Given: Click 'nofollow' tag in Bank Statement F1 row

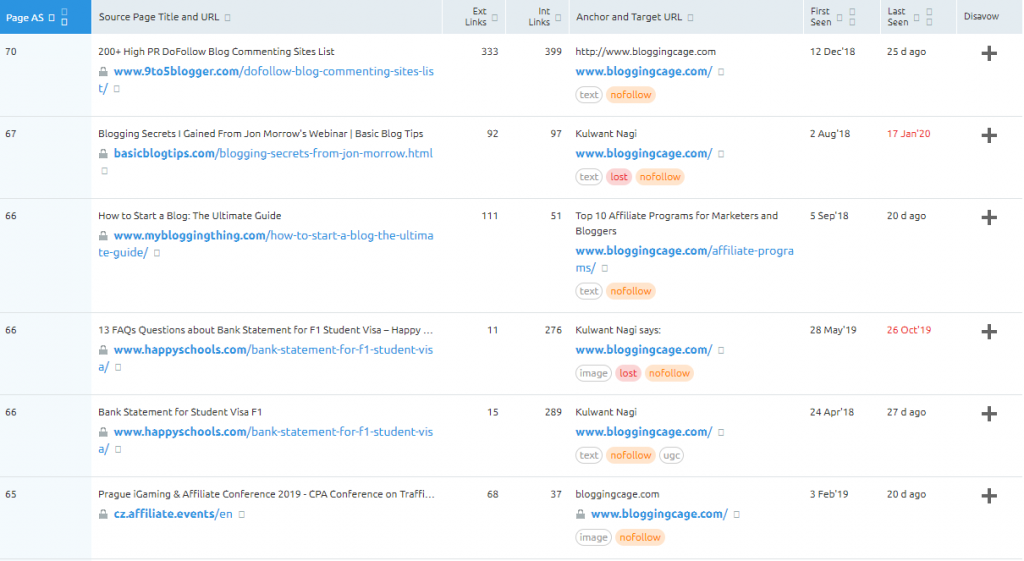Looking at the screenshot, I should (631, 456).
